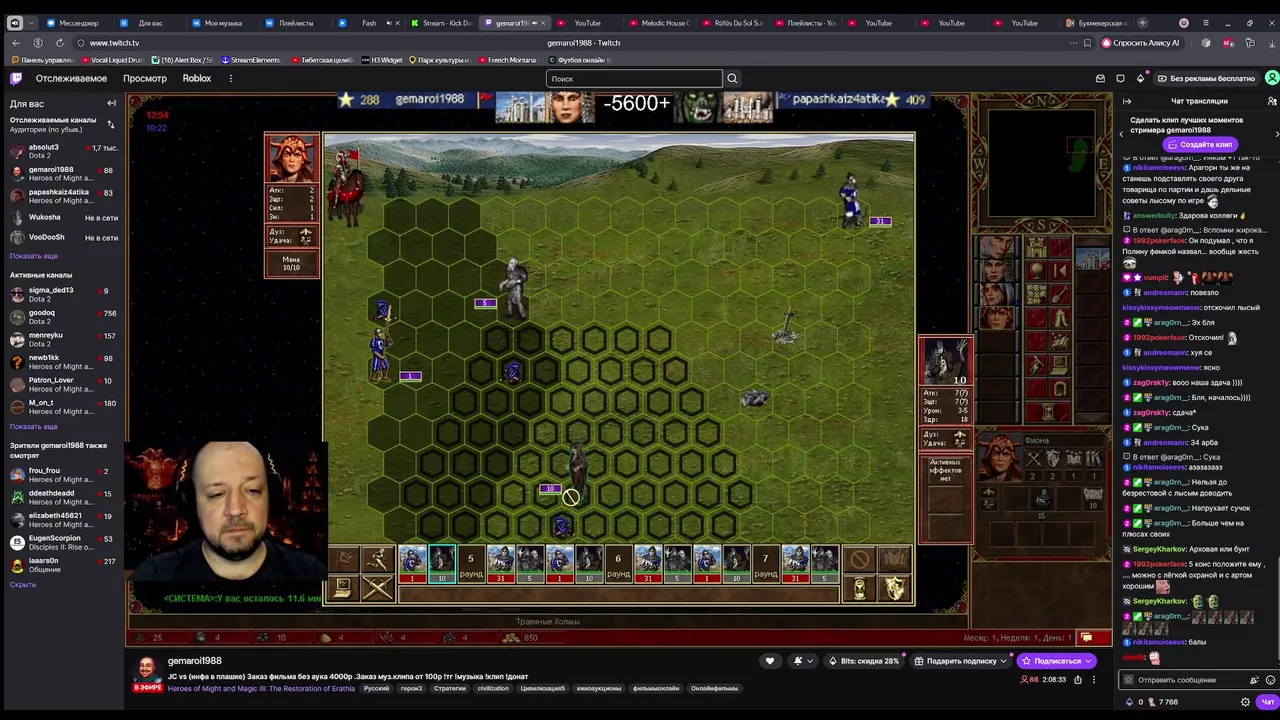Open the Roblox nav link
This screenshot has width=1280, height=720.
[197, 78]
